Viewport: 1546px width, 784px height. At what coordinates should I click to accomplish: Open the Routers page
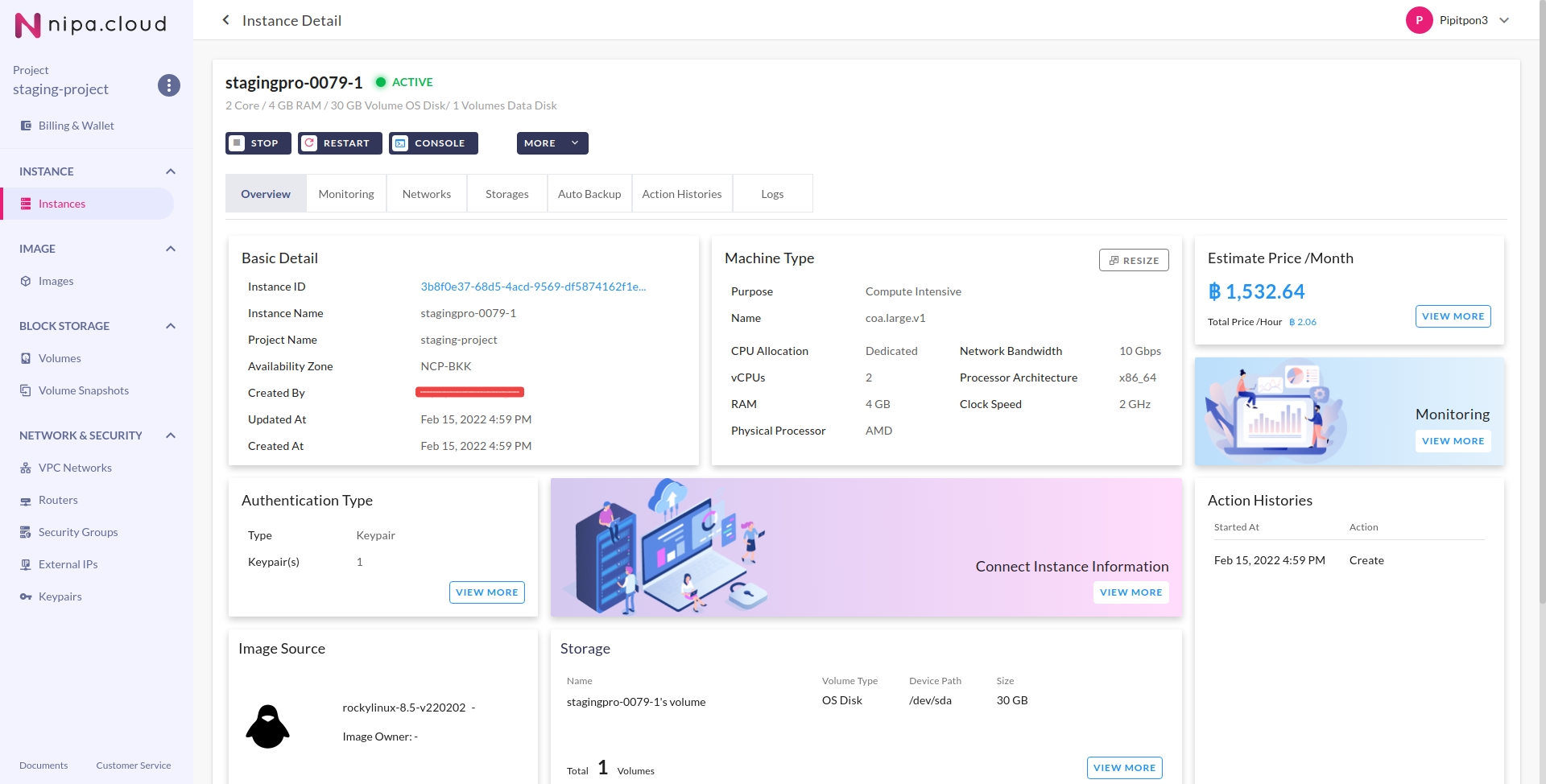(58, 500)
